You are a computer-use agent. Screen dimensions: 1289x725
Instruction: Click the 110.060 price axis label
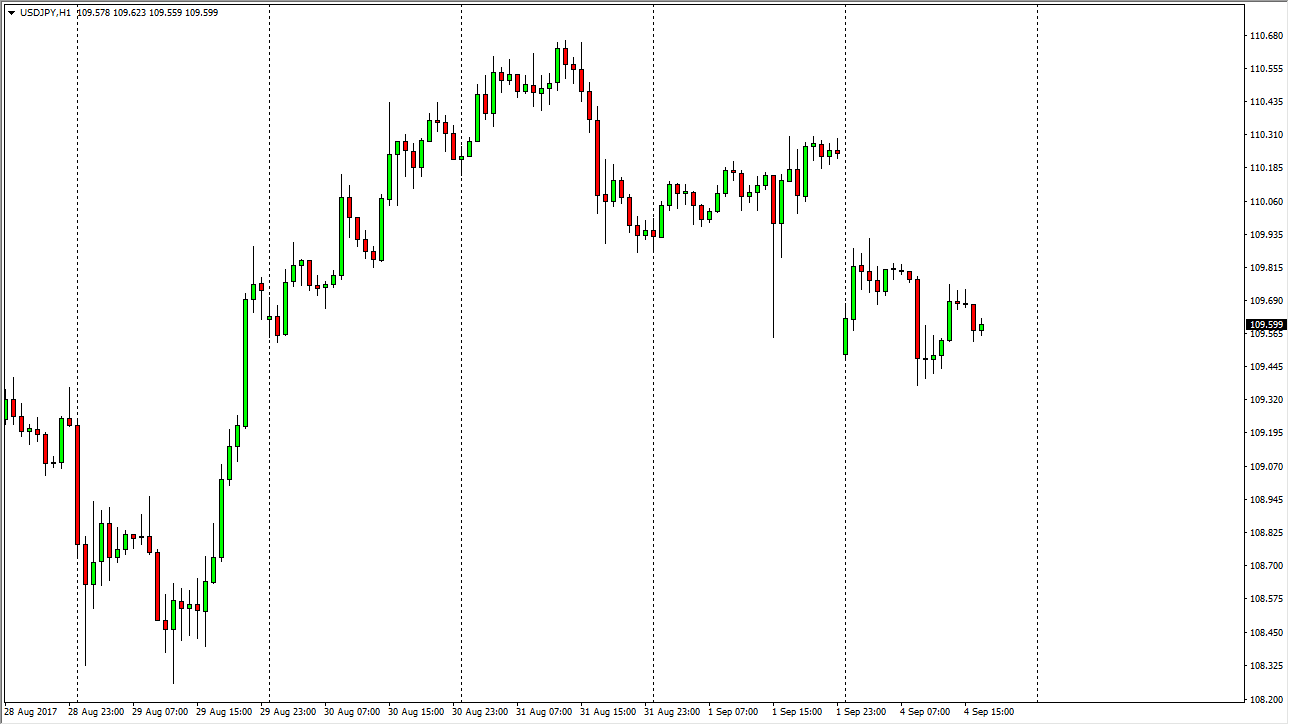click(x=1265, y=201)
